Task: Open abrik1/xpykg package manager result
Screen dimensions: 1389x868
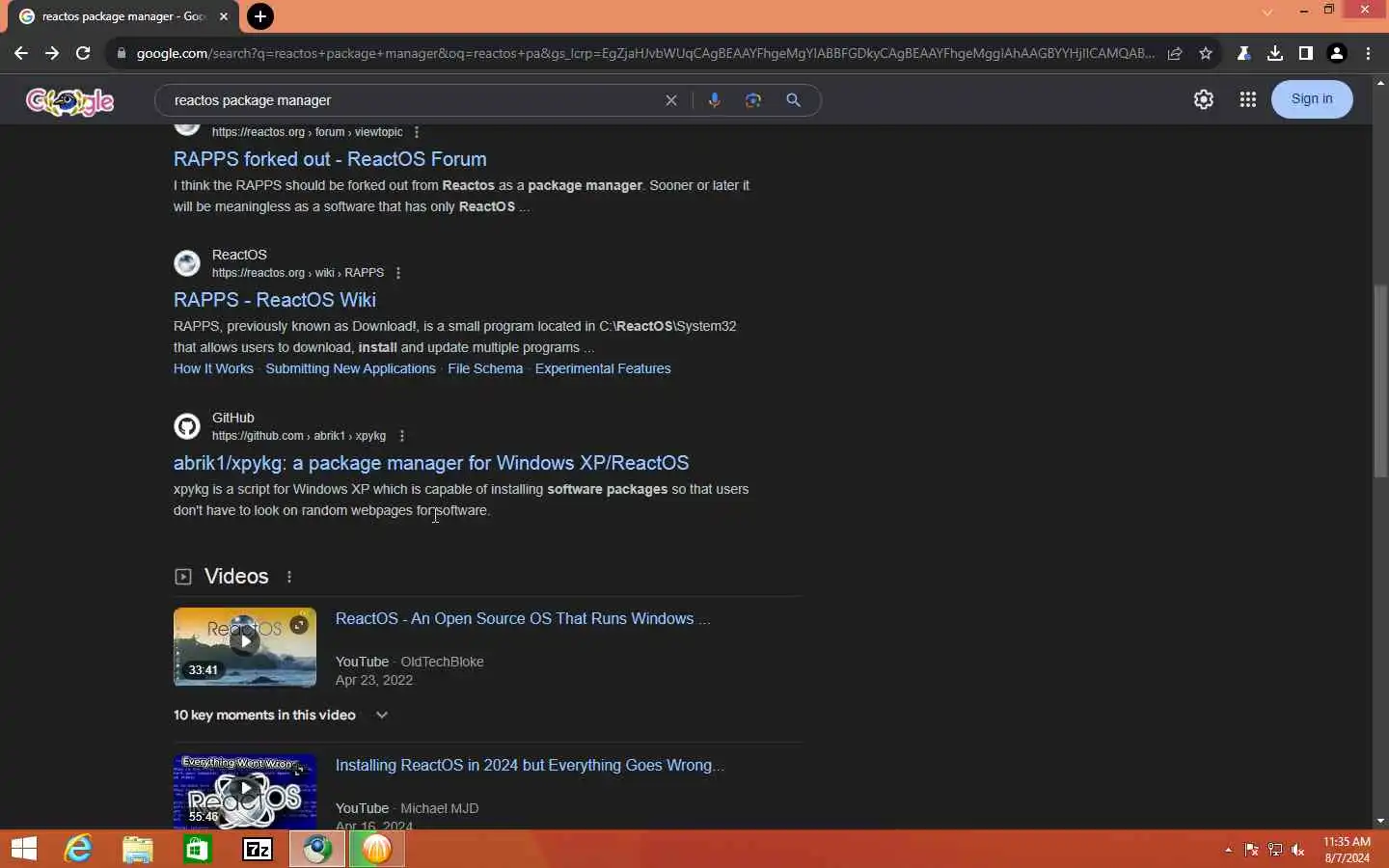Action: [x=431, y=463]
